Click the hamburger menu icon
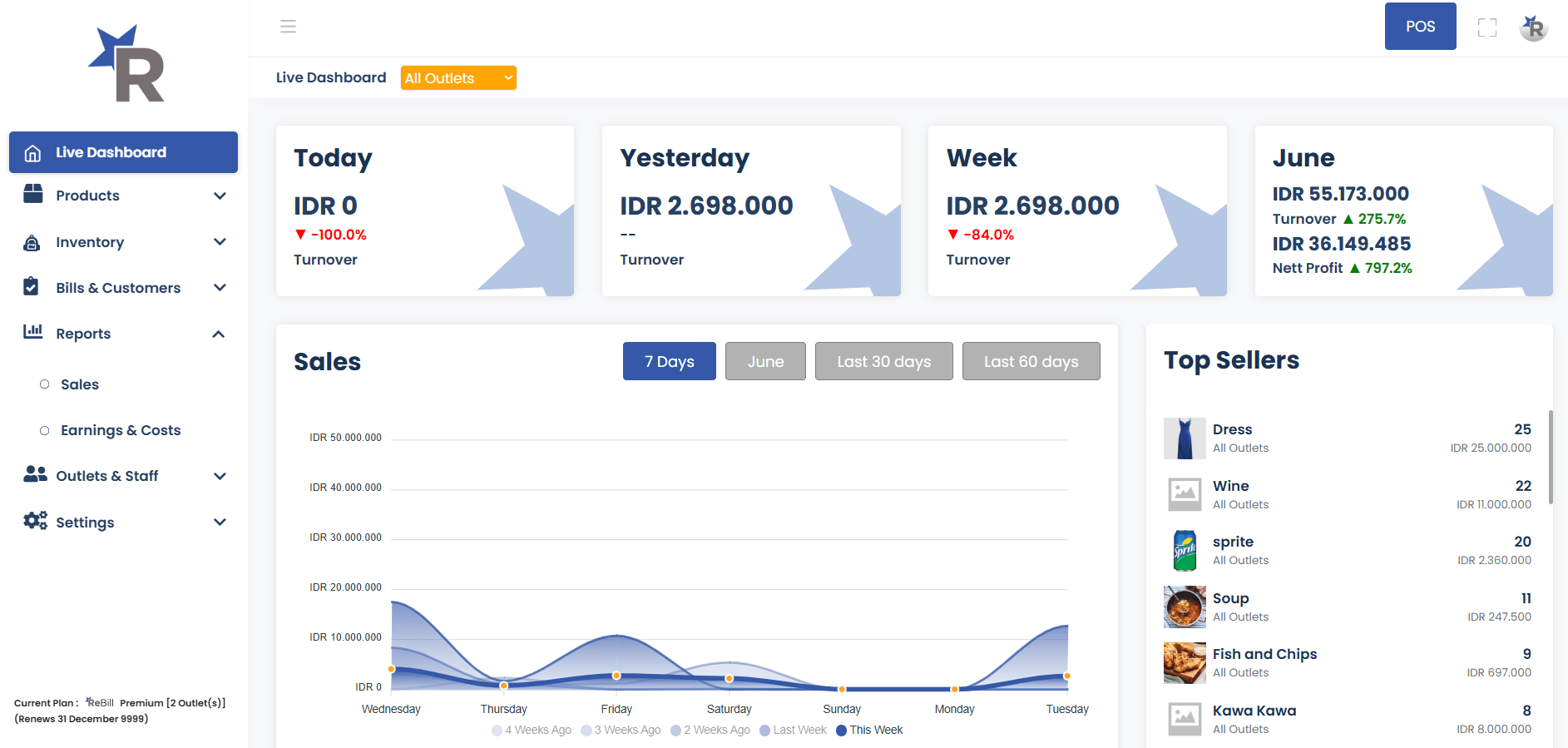This screenshot has height=748, width=1568. [x=288, y=27]
